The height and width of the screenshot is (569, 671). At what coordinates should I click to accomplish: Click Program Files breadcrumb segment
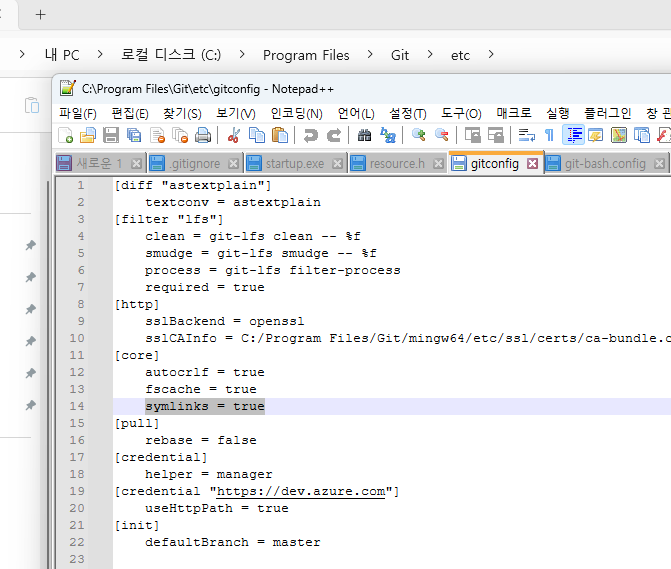point(306,55)
